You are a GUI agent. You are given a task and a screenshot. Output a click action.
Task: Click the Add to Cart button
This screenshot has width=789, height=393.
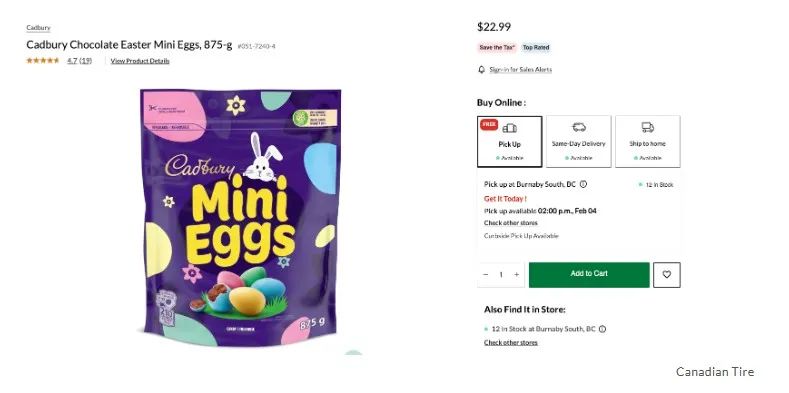pos(589,274)
